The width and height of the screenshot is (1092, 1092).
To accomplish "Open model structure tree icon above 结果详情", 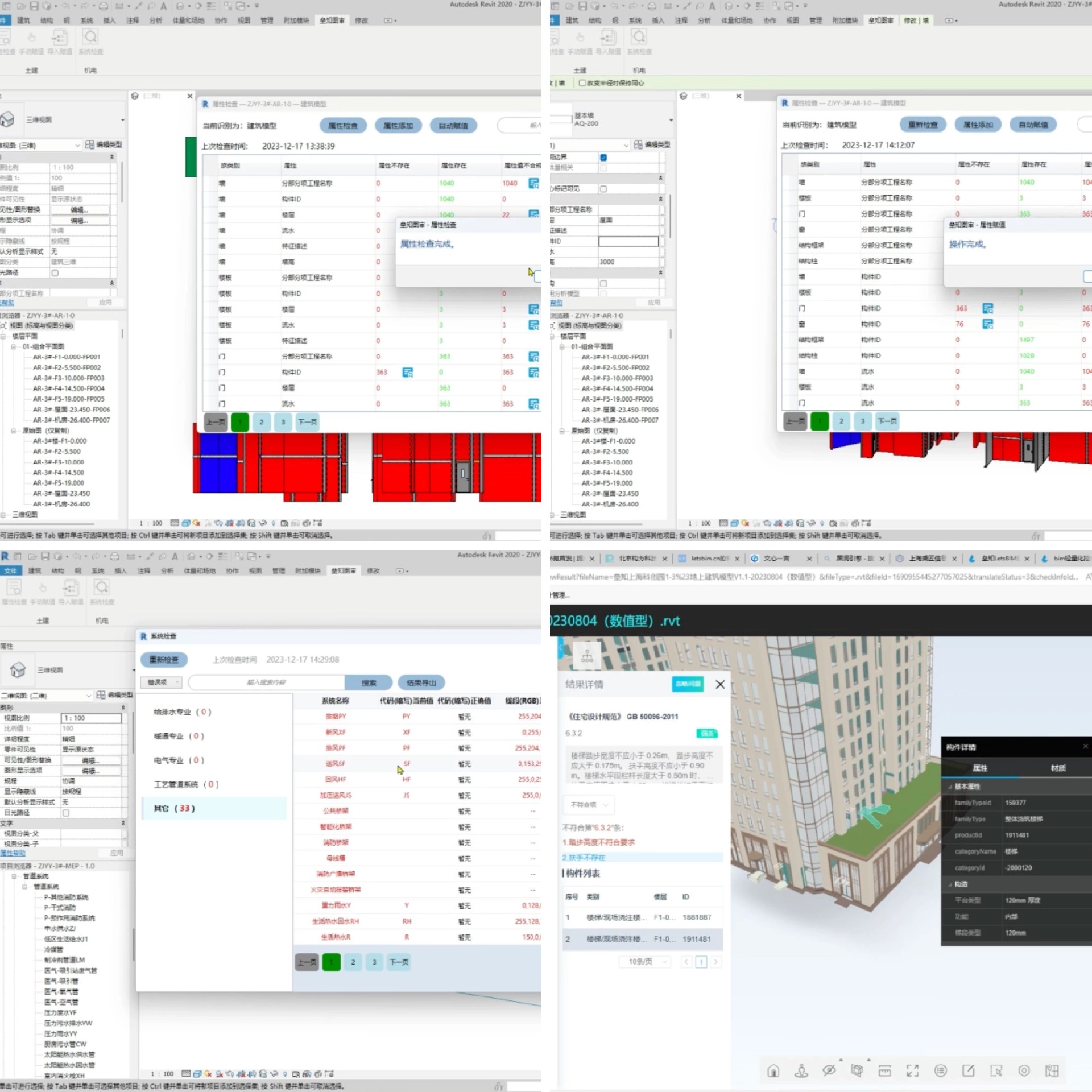I will (x=587, y=657).
